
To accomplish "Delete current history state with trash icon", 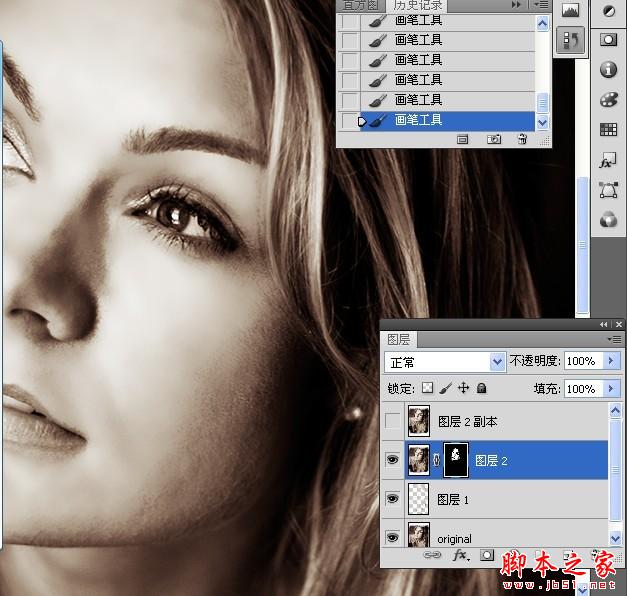I will pos(522,139).
